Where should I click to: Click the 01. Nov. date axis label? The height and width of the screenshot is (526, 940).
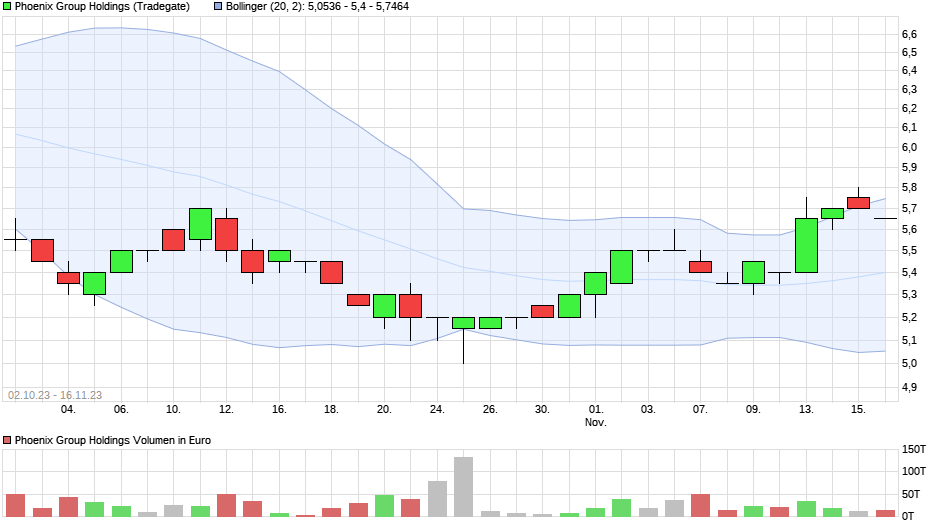595,416
